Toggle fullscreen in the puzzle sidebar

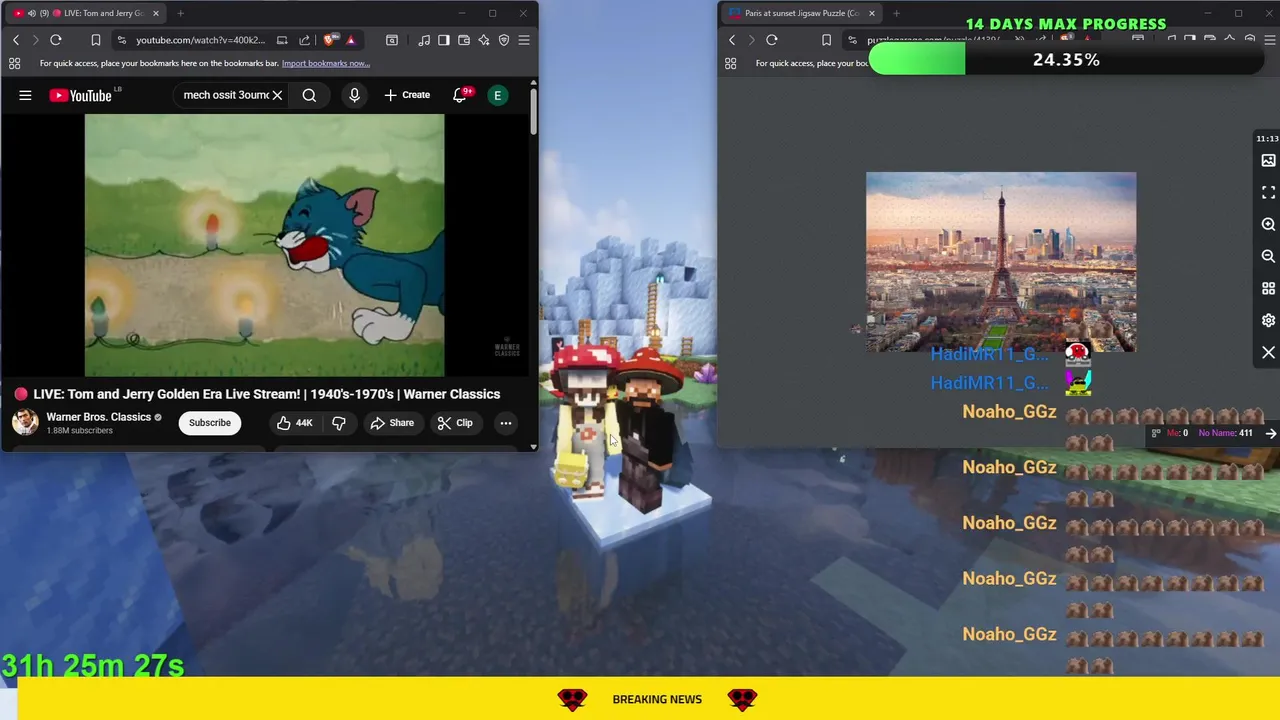pos(1268,192)
